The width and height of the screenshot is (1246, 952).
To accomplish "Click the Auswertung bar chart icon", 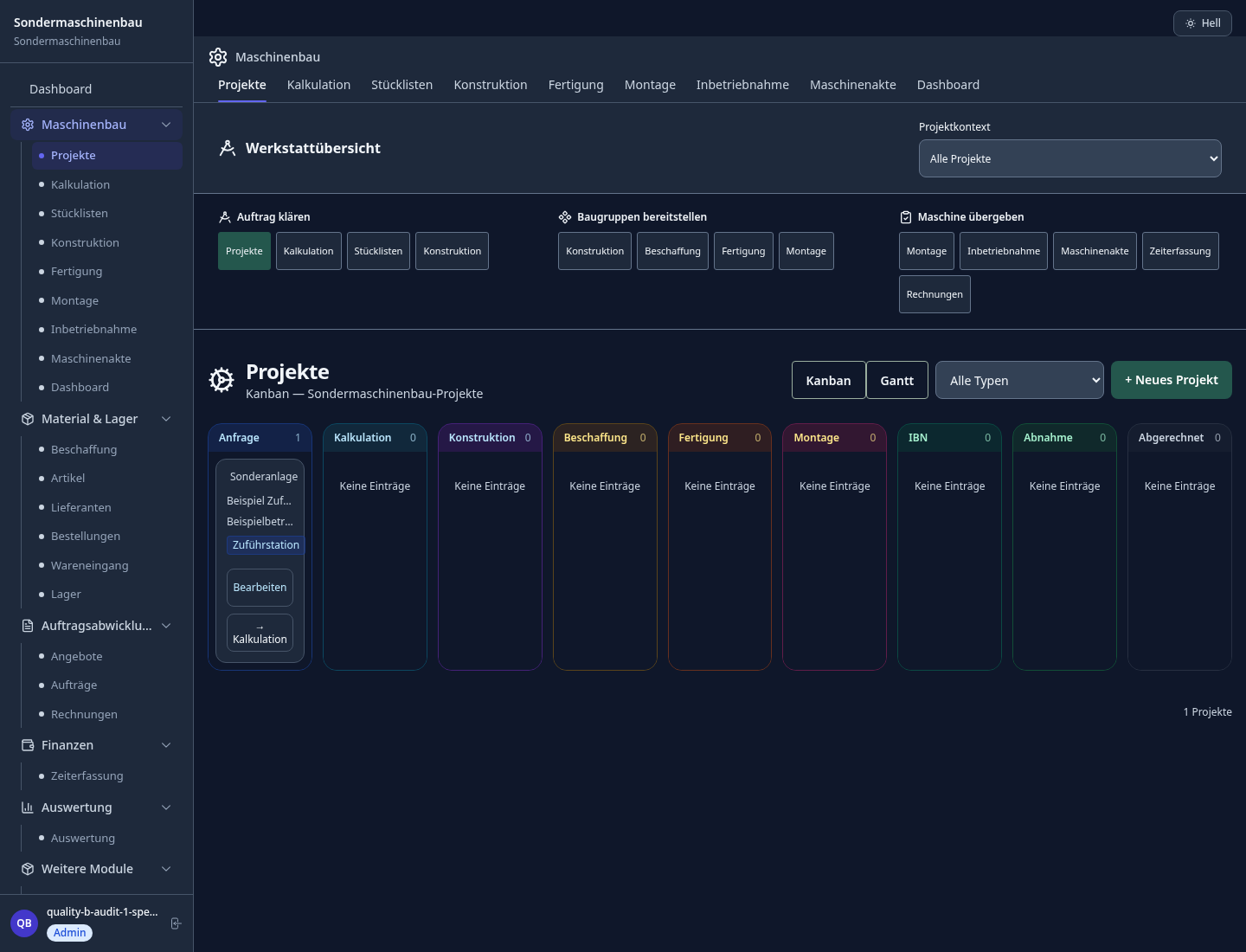I will pyautogui.click(x=28, y=807).
